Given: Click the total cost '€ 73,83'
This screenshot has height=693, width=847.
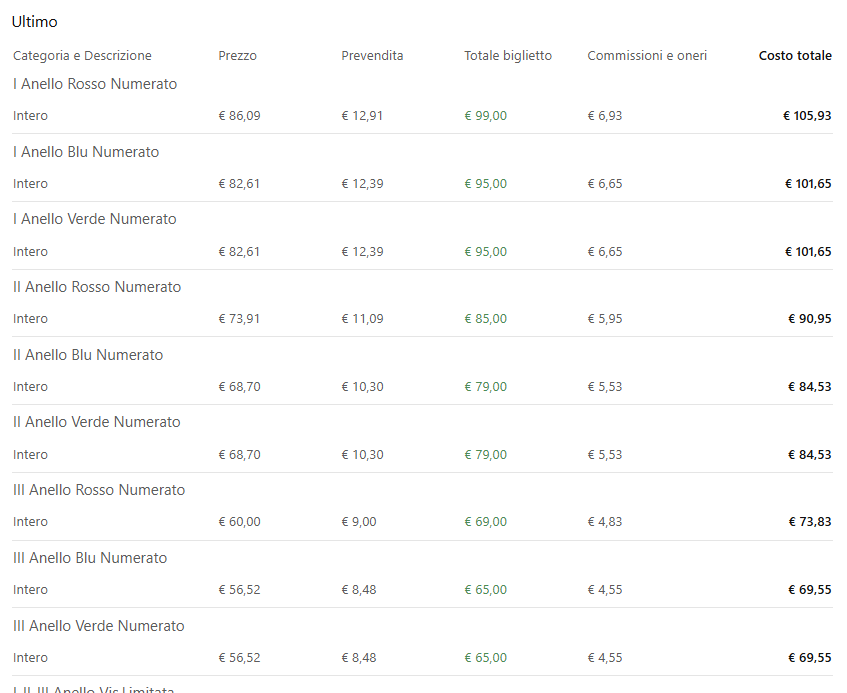Looking at the screenshot, I should pos(810,522).
